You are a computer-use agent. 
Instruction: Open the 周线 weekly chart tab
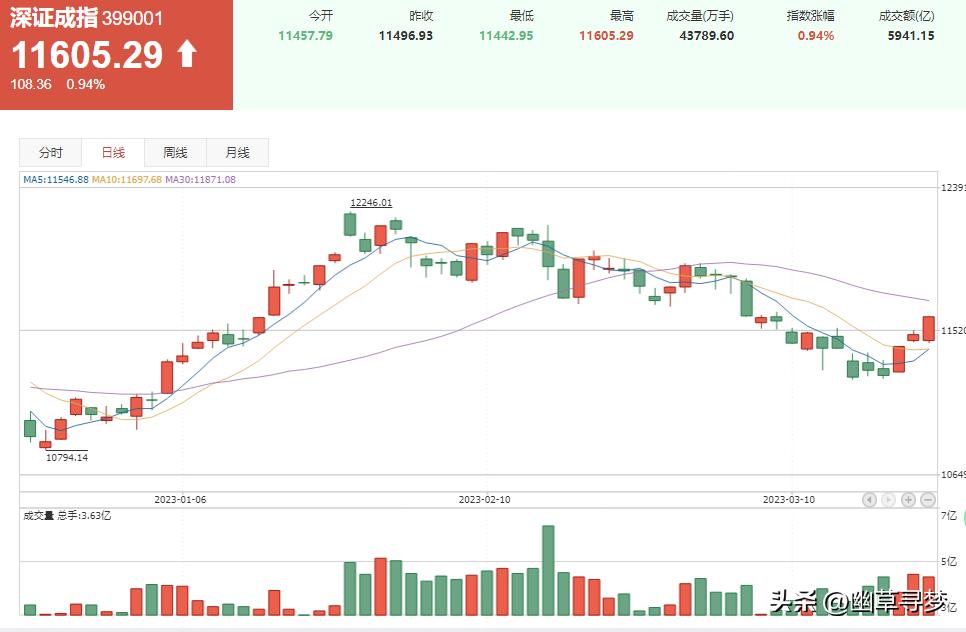[x=174, y=152]
